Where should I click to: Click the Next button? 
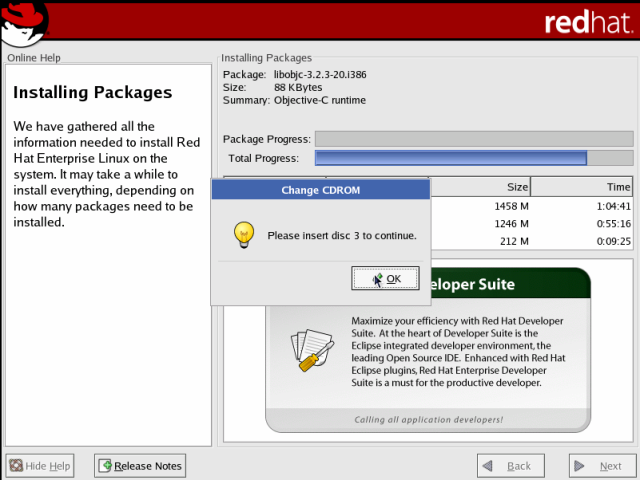[x=602, y=466]
